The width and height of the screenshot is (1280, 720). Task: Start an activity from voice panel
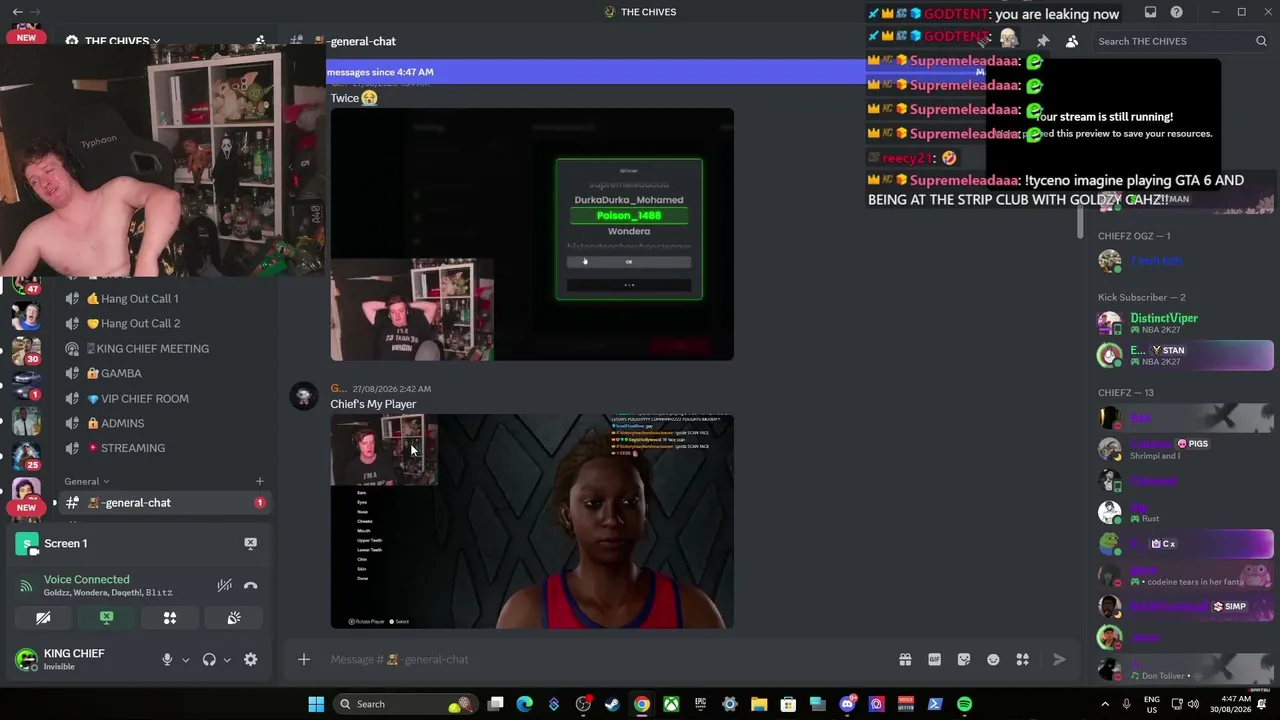[x=170, y=618]
